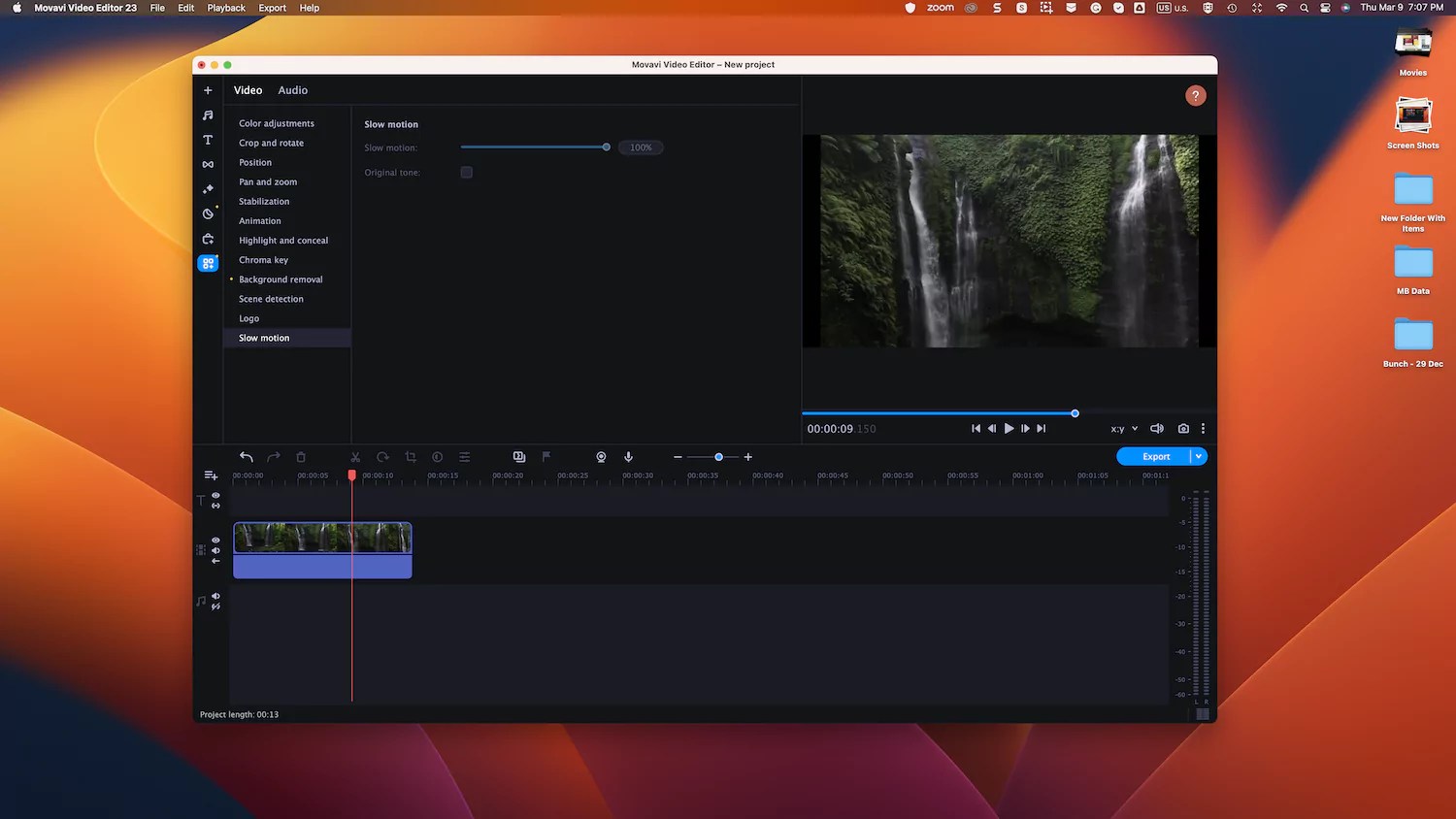Open the Transitions panel icon in the sidebar
1456x819 pixels.
pos(207,163)
